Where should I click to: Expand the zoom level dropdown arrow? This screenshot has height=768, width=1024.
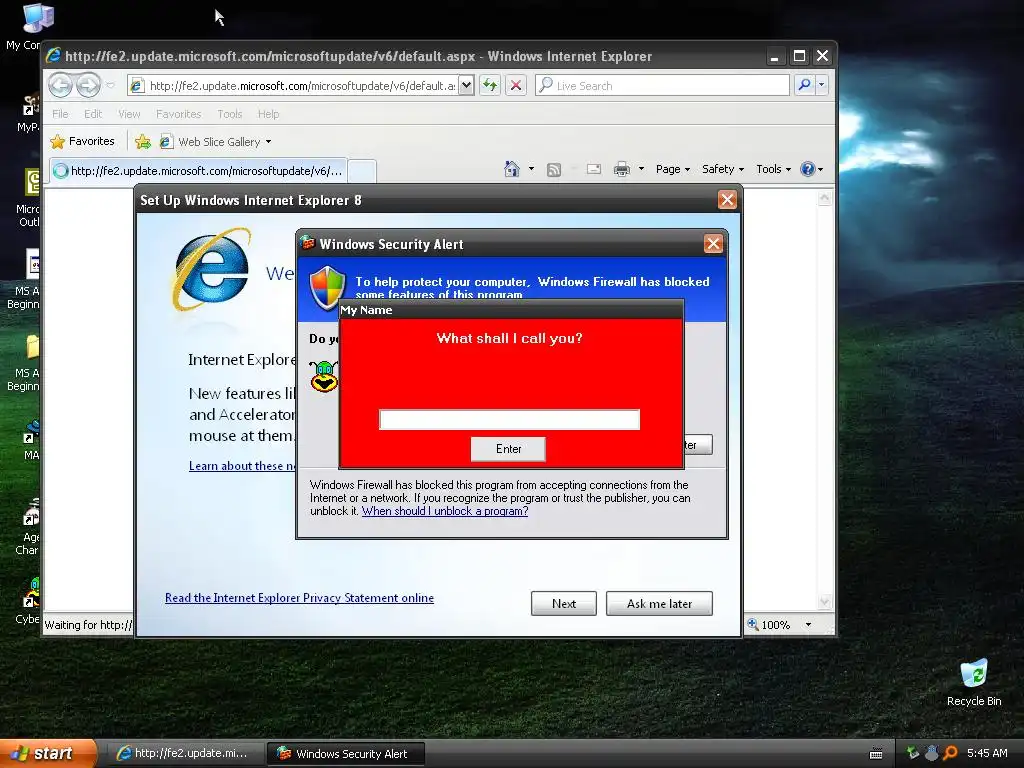[x=808, y=625]
